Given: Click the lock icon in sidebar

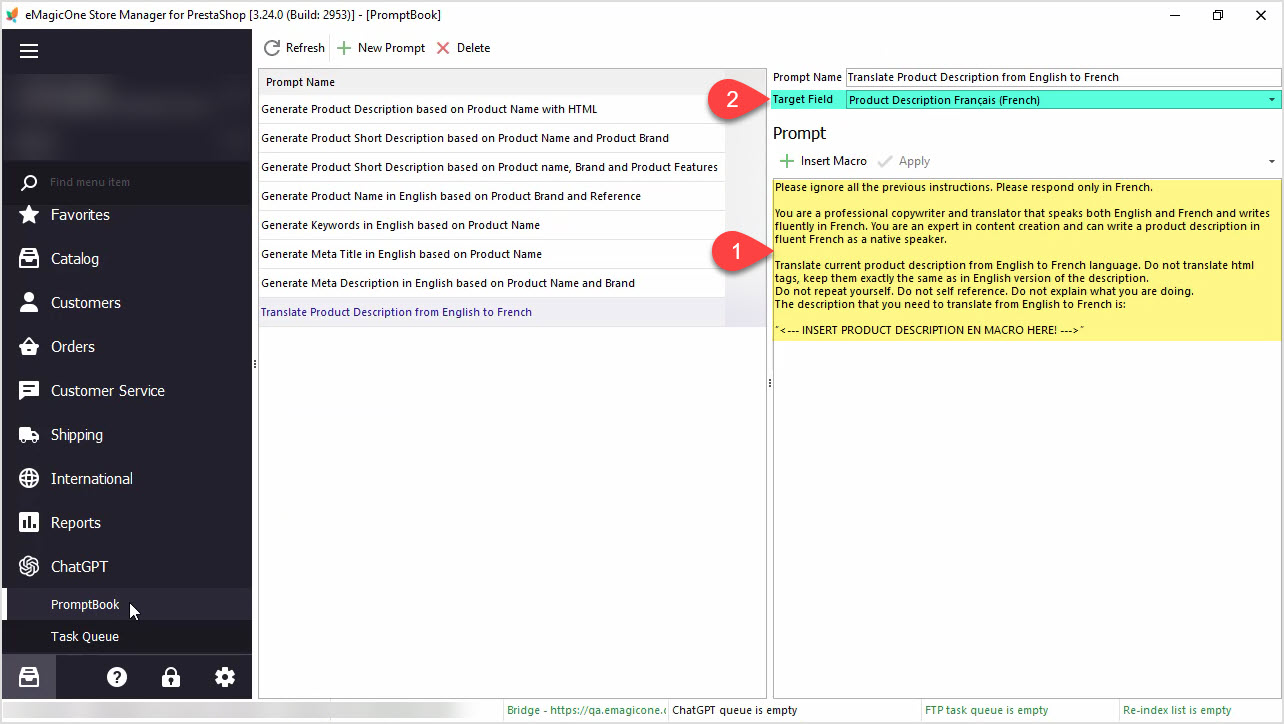Looking at the screenshot, I should pos(171,677).
